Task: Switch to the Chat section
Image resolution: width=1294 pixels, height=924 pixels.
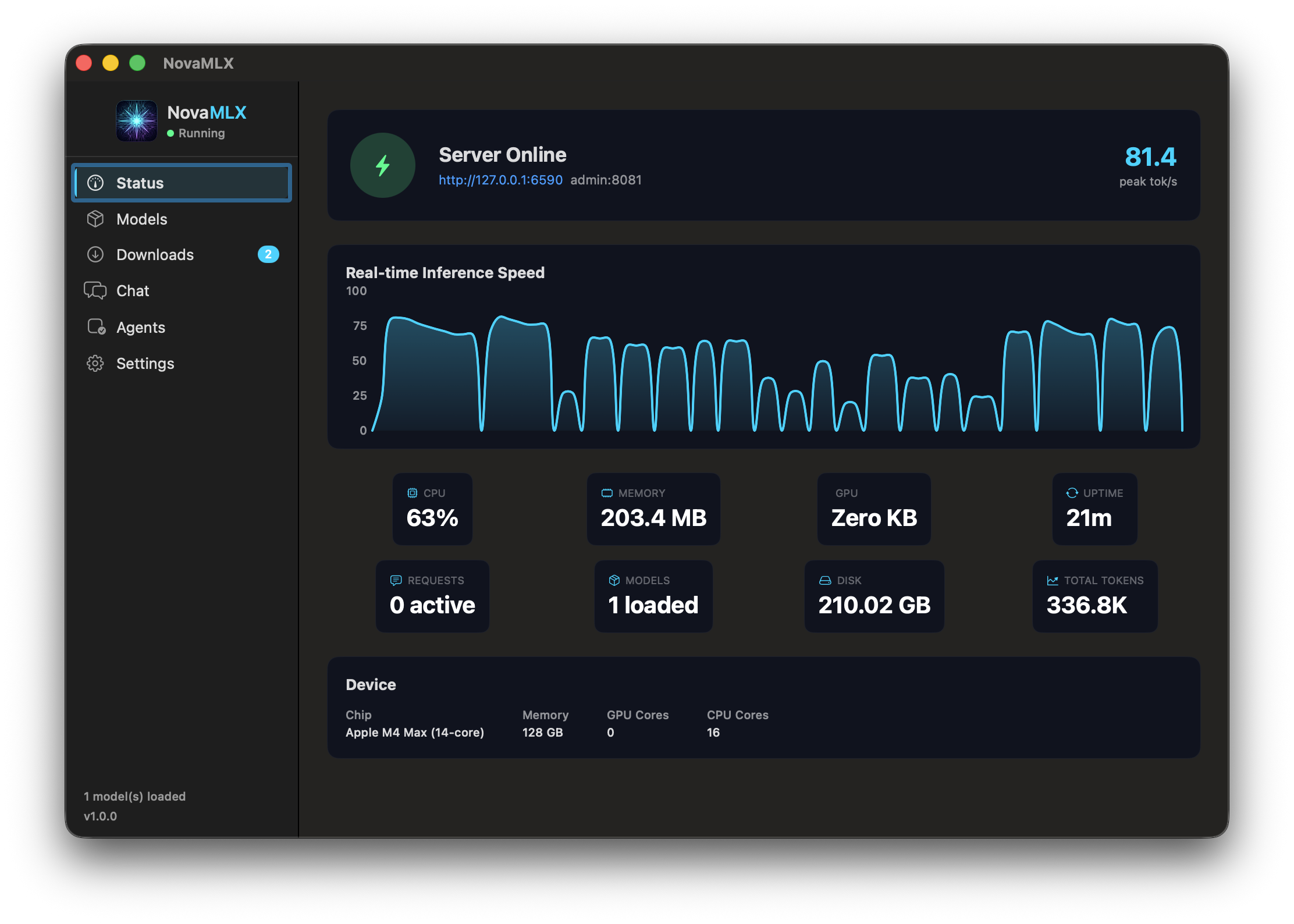Action: click(x=182, y=290)
